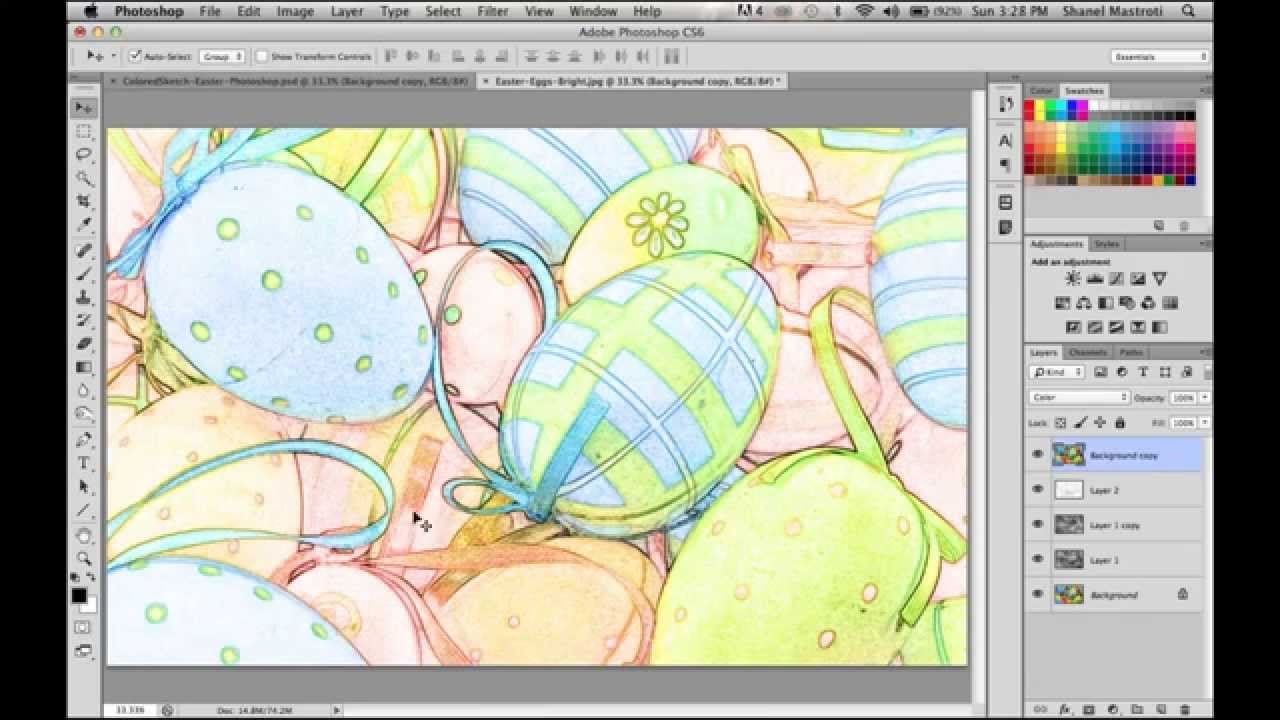
Task: Select the Line shape tool
Action: click(84, 510)
